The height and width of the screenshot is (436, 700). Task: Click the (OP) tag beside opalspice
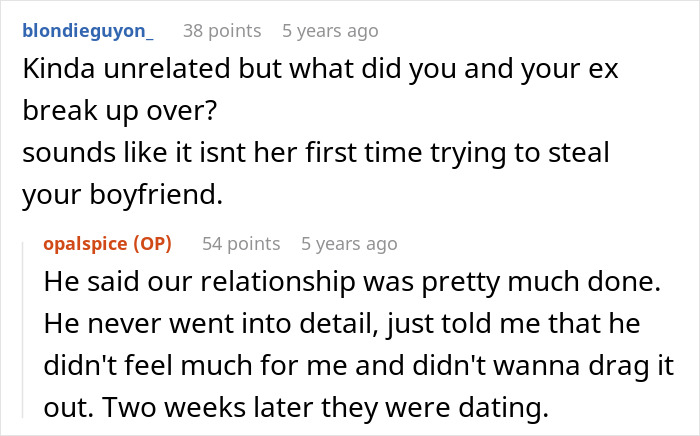[156, 243]
